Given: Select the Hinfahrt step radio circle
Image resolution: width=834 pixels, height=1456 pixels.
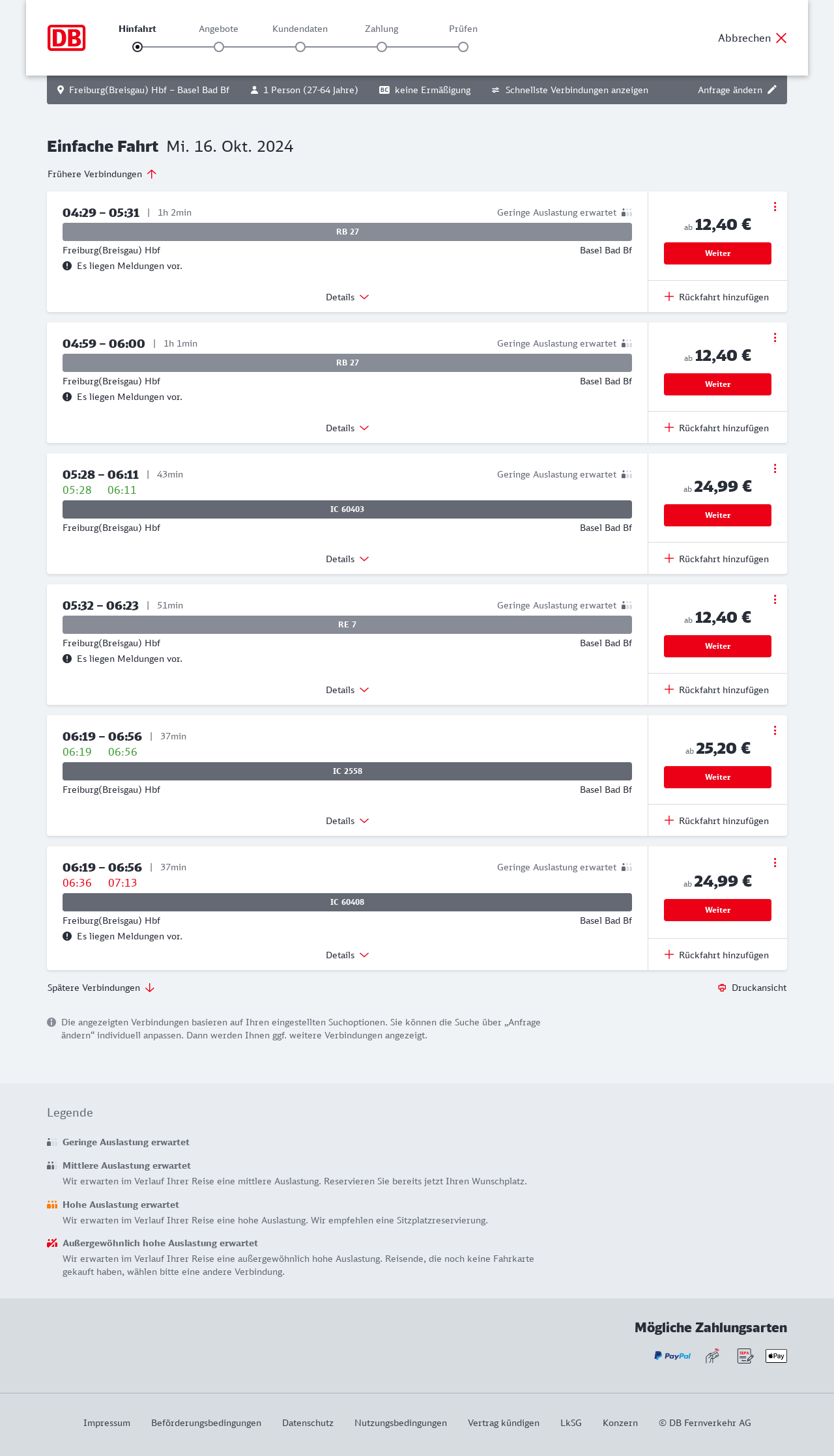Looking at the screenshot, I should pos(137,47).
